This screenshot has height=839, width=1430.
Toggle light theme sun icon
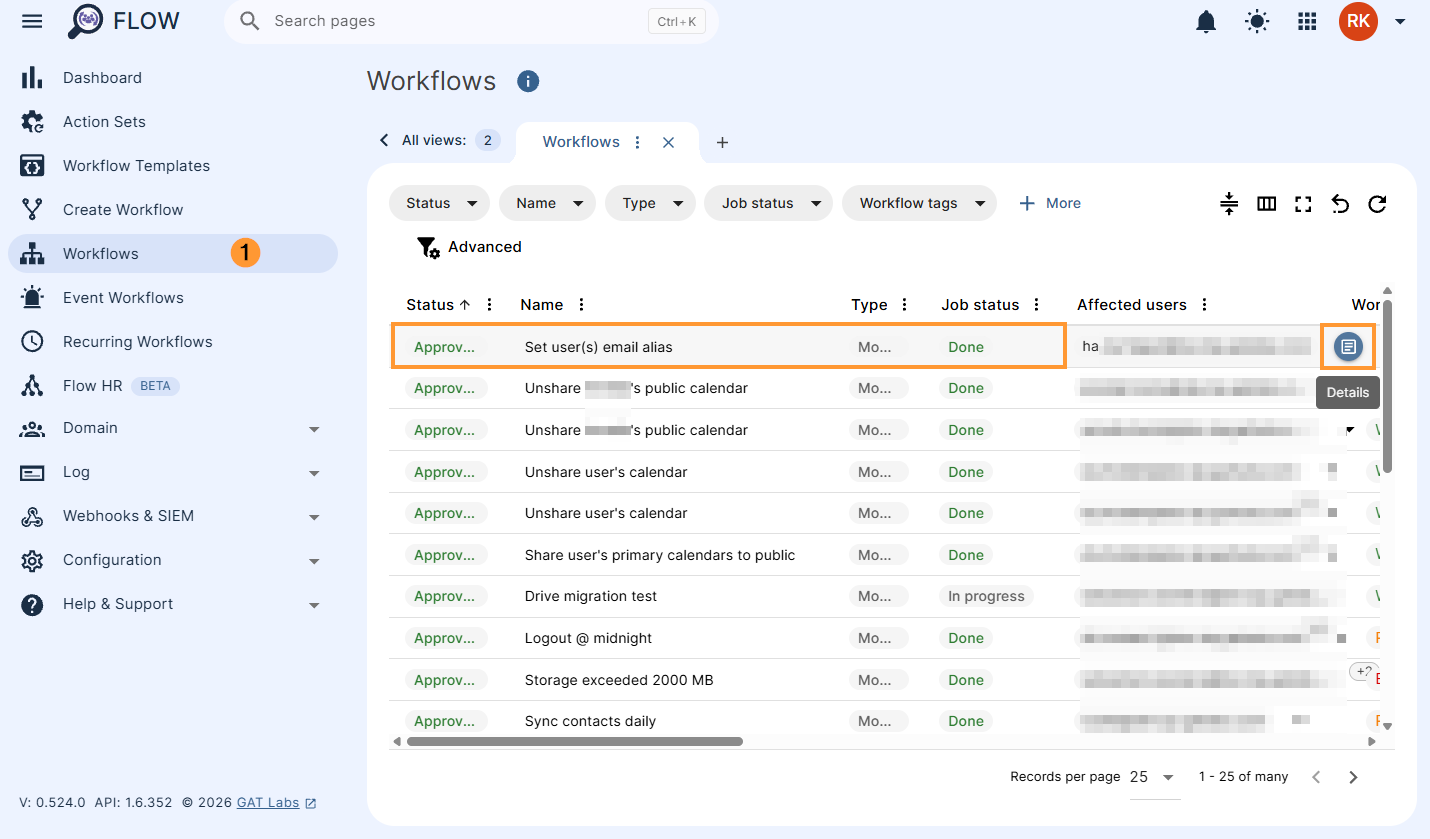1257,21
